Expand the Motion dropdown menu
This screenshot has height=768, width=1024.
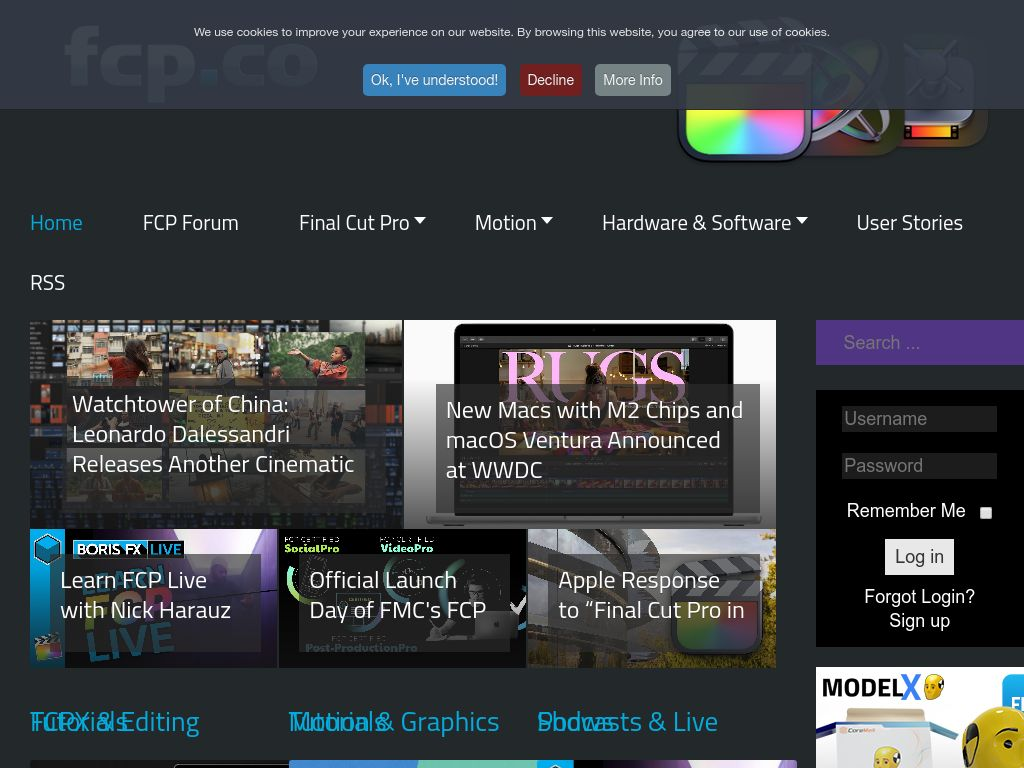pyautogui.click(x=514, y=223)
